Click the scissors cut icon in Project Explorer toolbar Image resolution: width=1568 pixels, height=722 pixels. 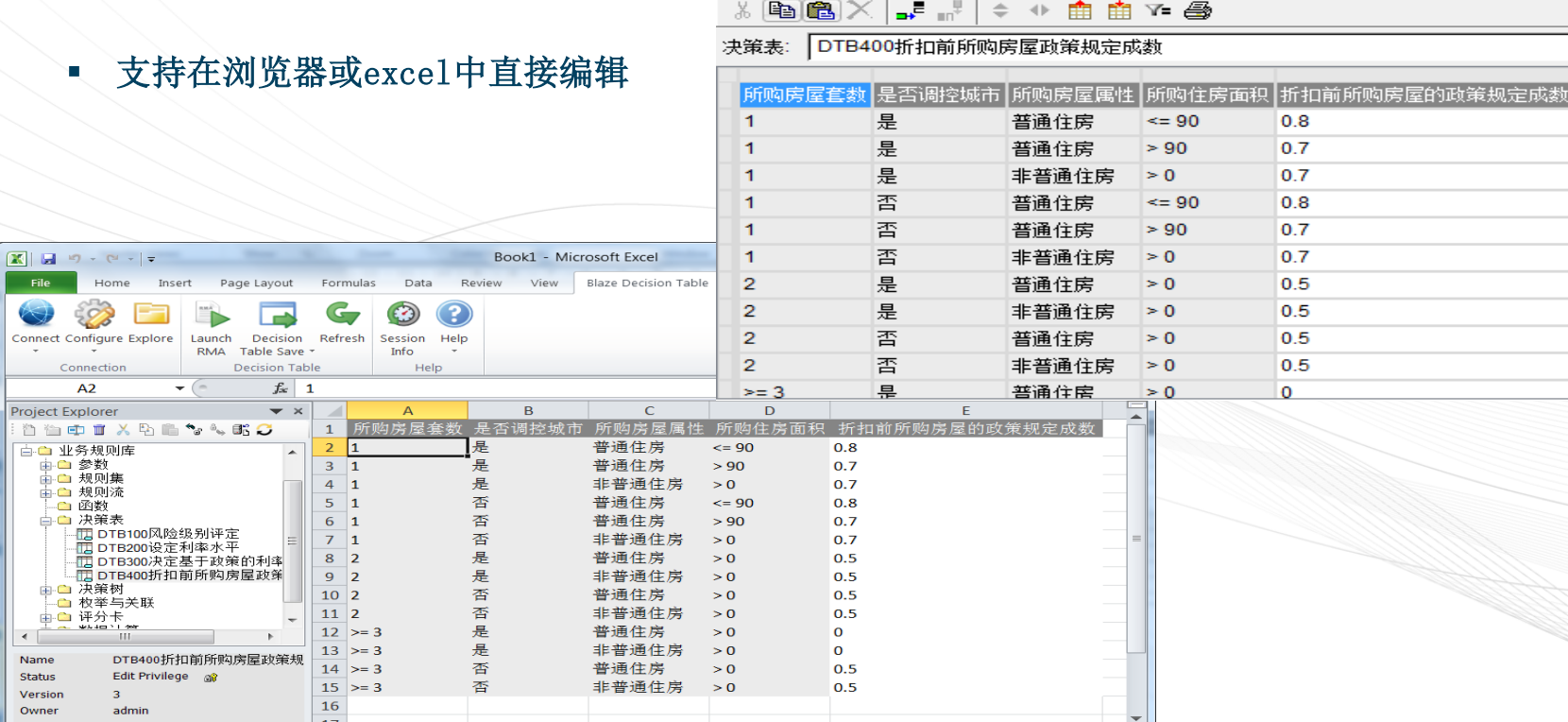(123, 430)
